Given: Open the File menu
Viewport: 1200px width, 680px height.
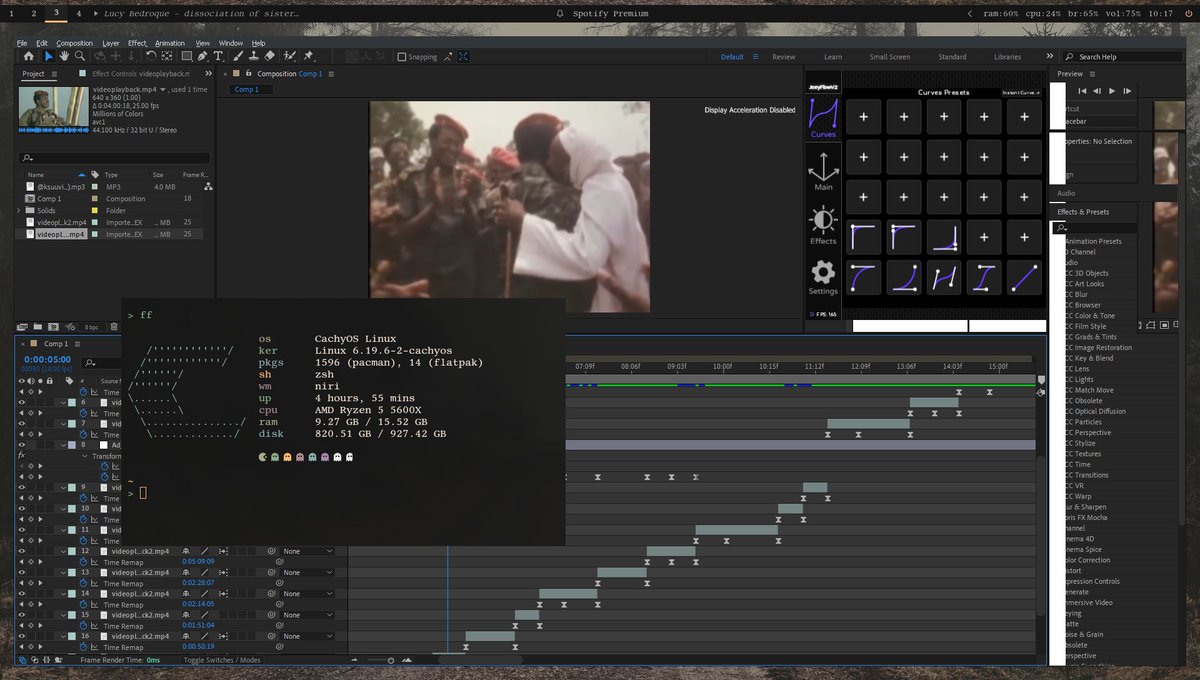Looking at the screenshot, I should coord(22,43).
